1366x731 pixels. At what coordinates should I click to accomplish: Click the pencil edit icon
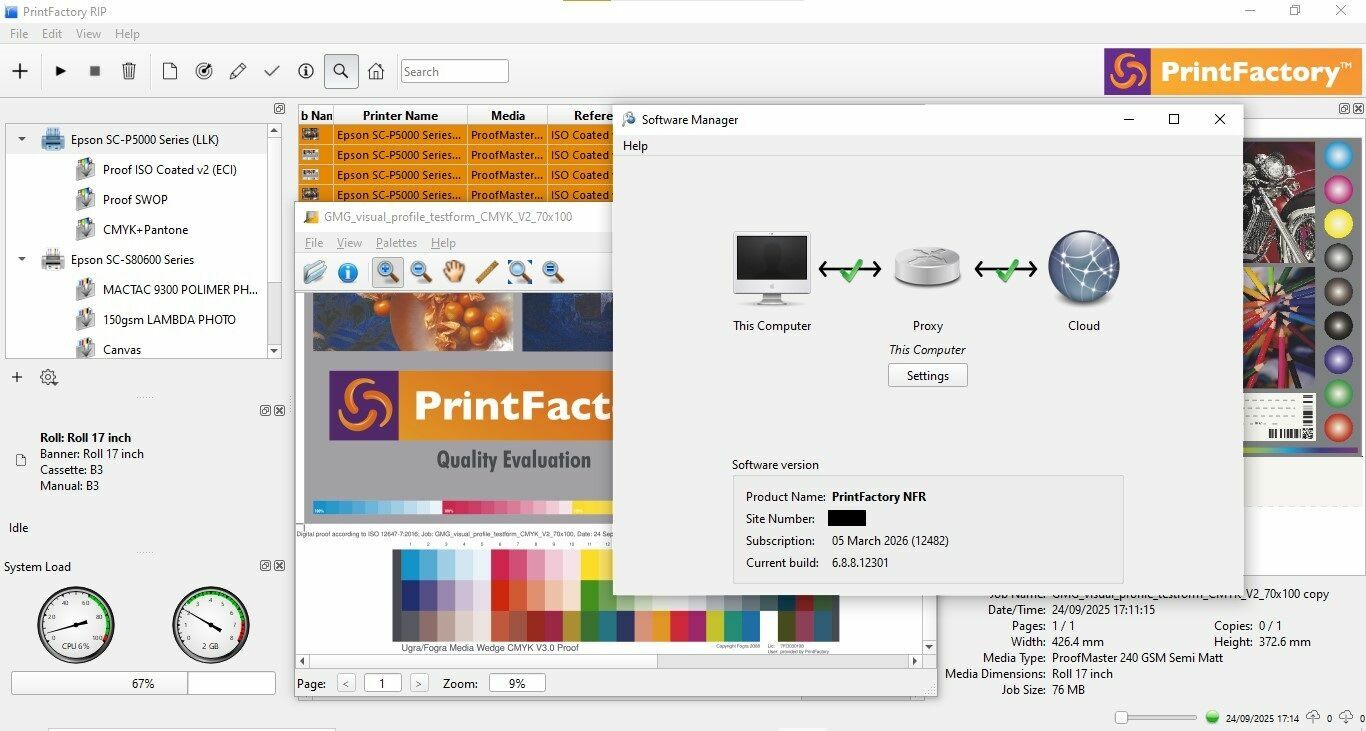pos(238,71)
